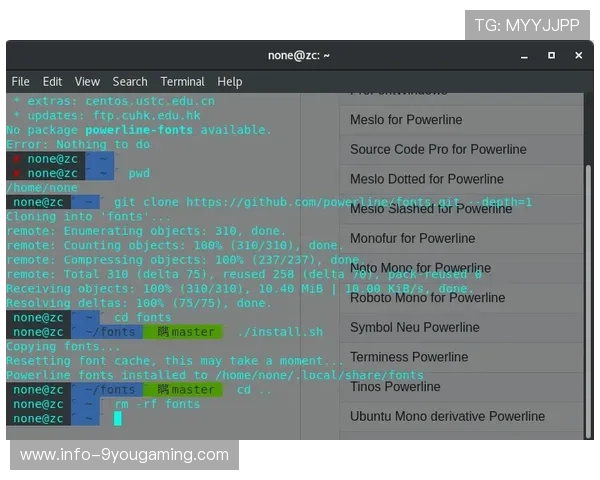Open the Terminal menu
600x480 pixels.
click(x=182, y=81)
